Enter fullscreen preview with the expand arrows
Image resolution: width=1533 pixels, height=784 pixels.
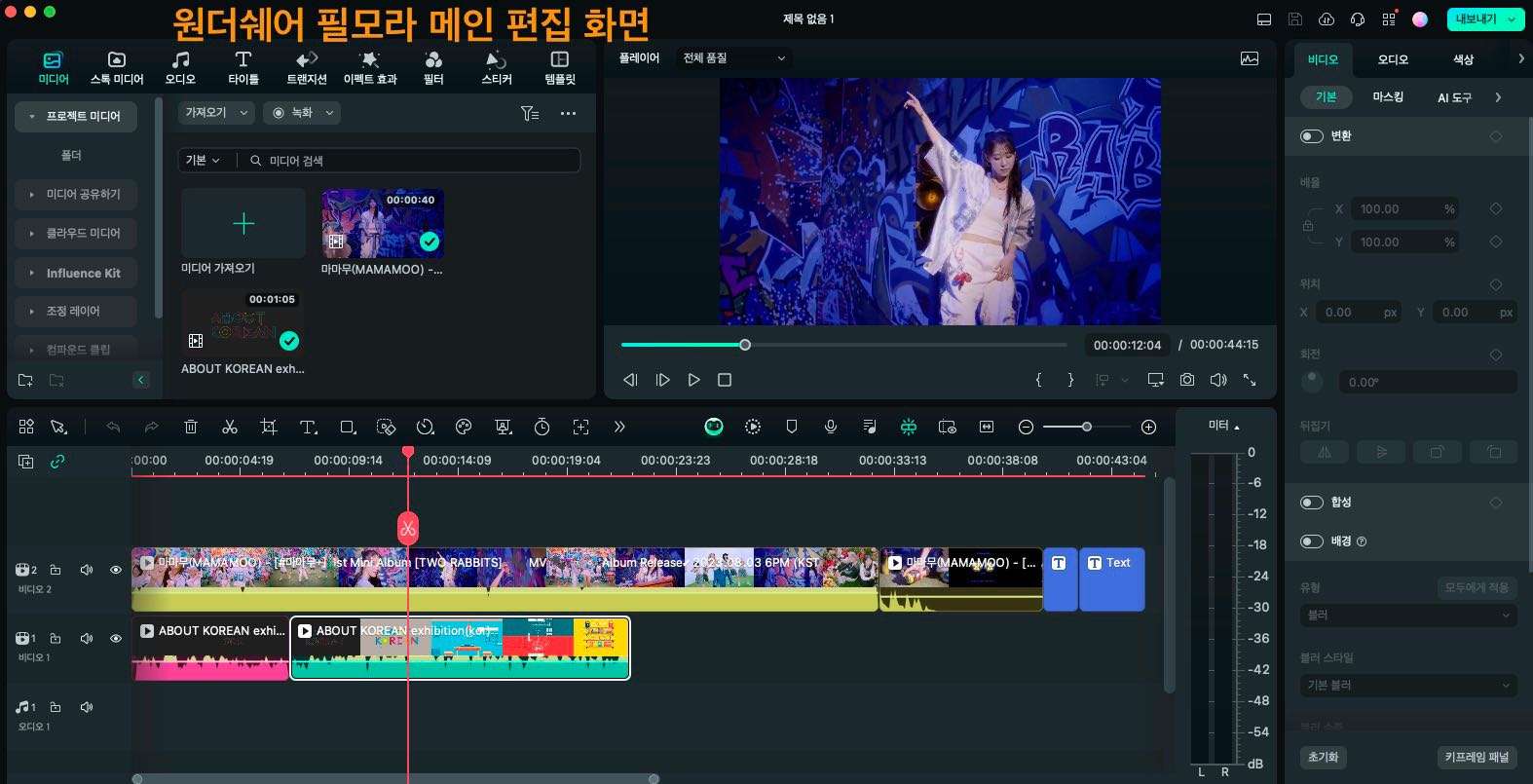click(1250, 380)
